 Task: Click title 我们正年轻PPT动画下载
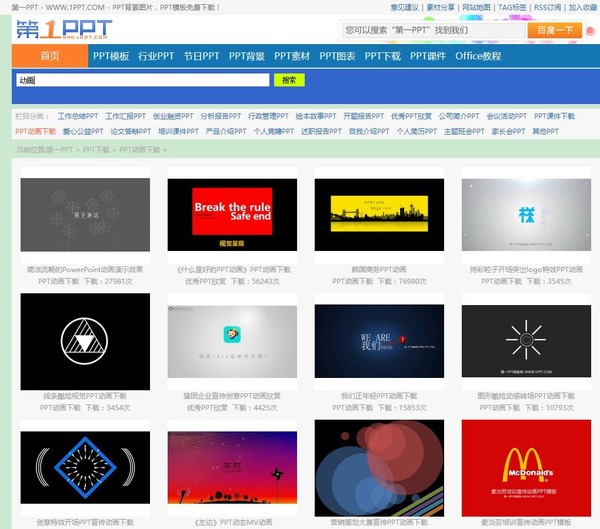click(x=379, y=396)
